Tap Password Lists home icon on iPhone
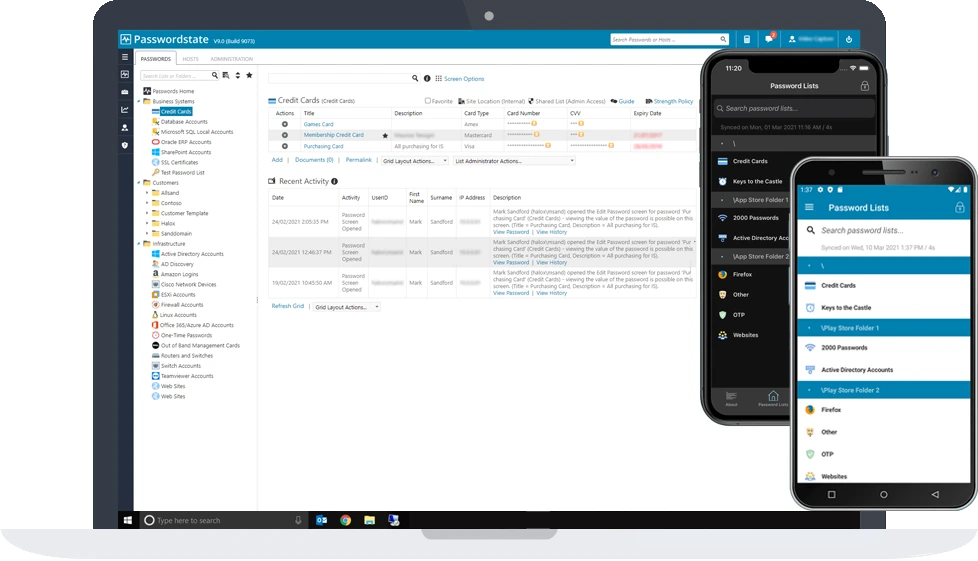Screen dimensions: 978x561 773,398
